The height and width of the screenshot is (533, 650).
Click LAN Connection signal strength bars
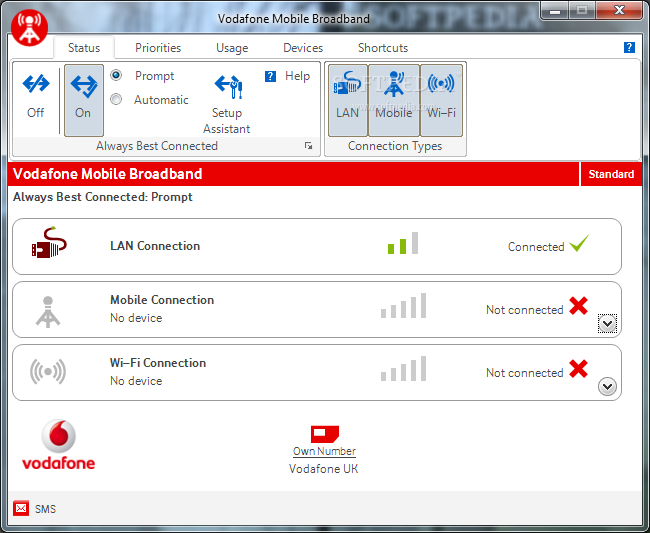[x=403, y=243]
